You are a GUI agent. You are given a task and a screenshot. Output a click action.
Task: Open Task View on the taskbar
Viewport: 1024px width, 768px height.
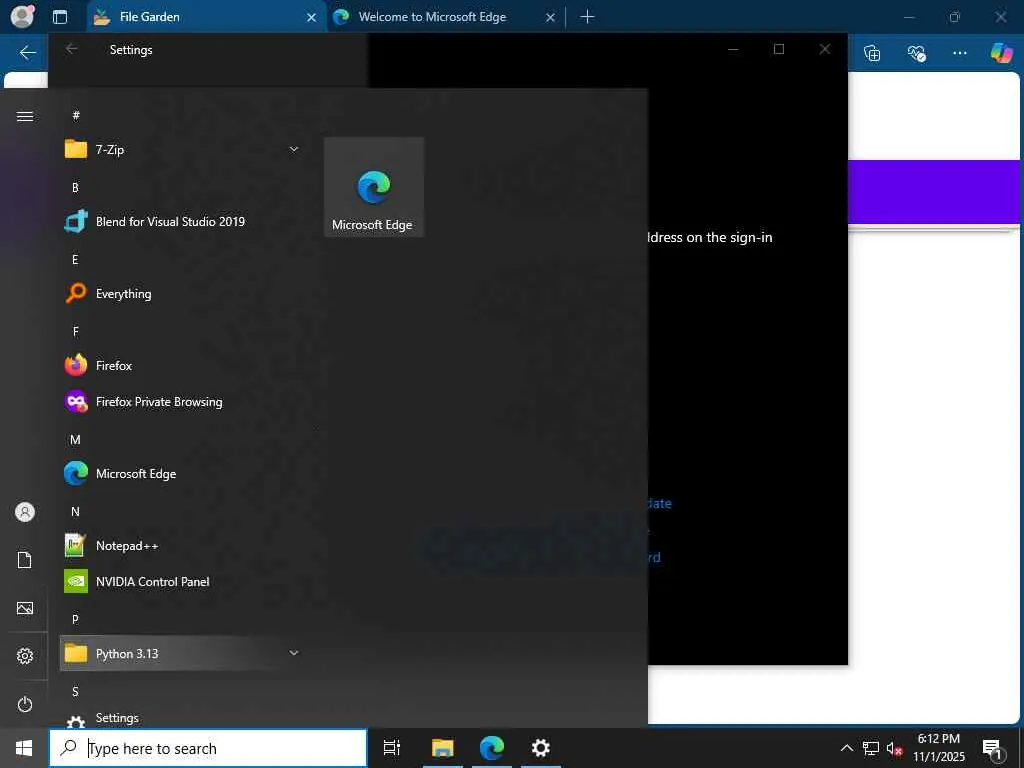(391, 748)
